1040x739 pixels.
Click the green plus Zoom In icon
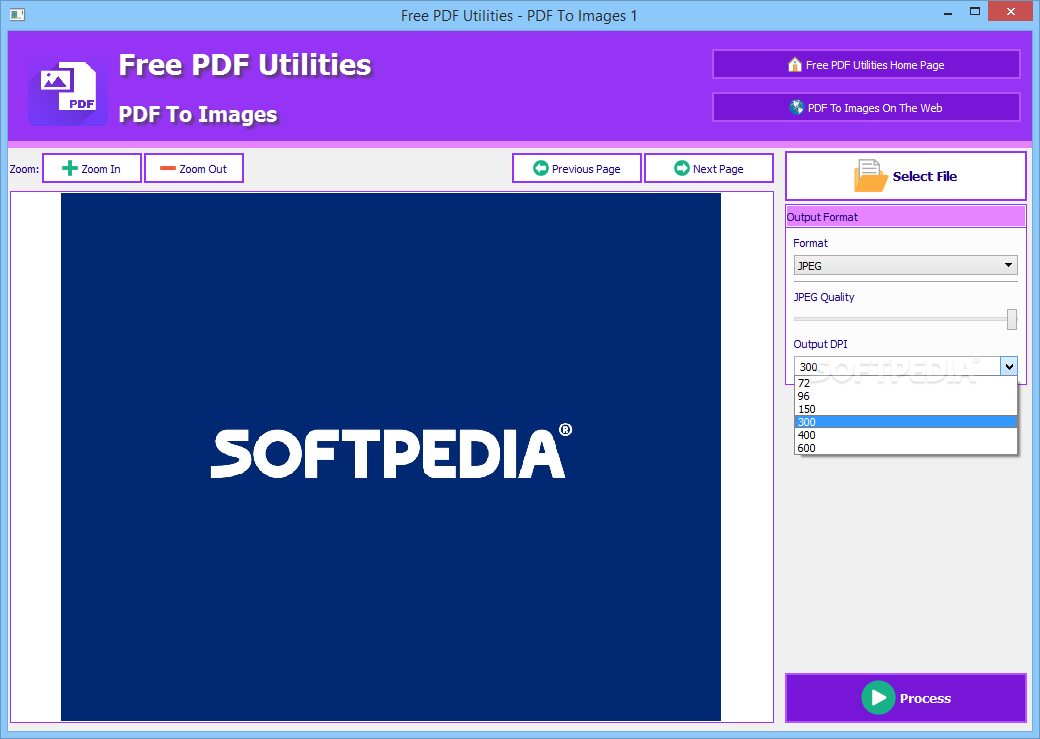(70, 168)
